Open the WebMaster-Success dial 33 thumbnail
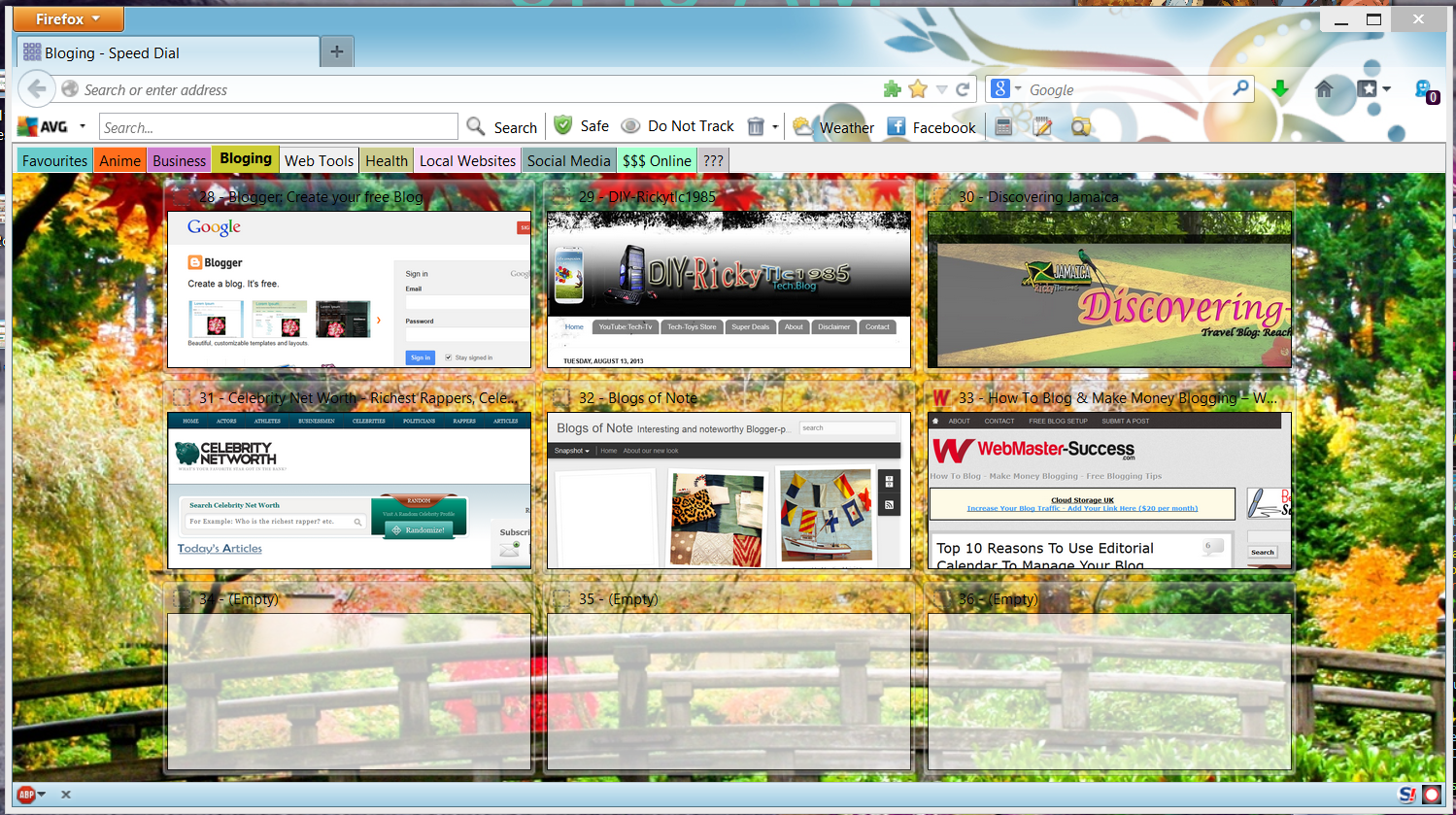 click(1109, 491)
